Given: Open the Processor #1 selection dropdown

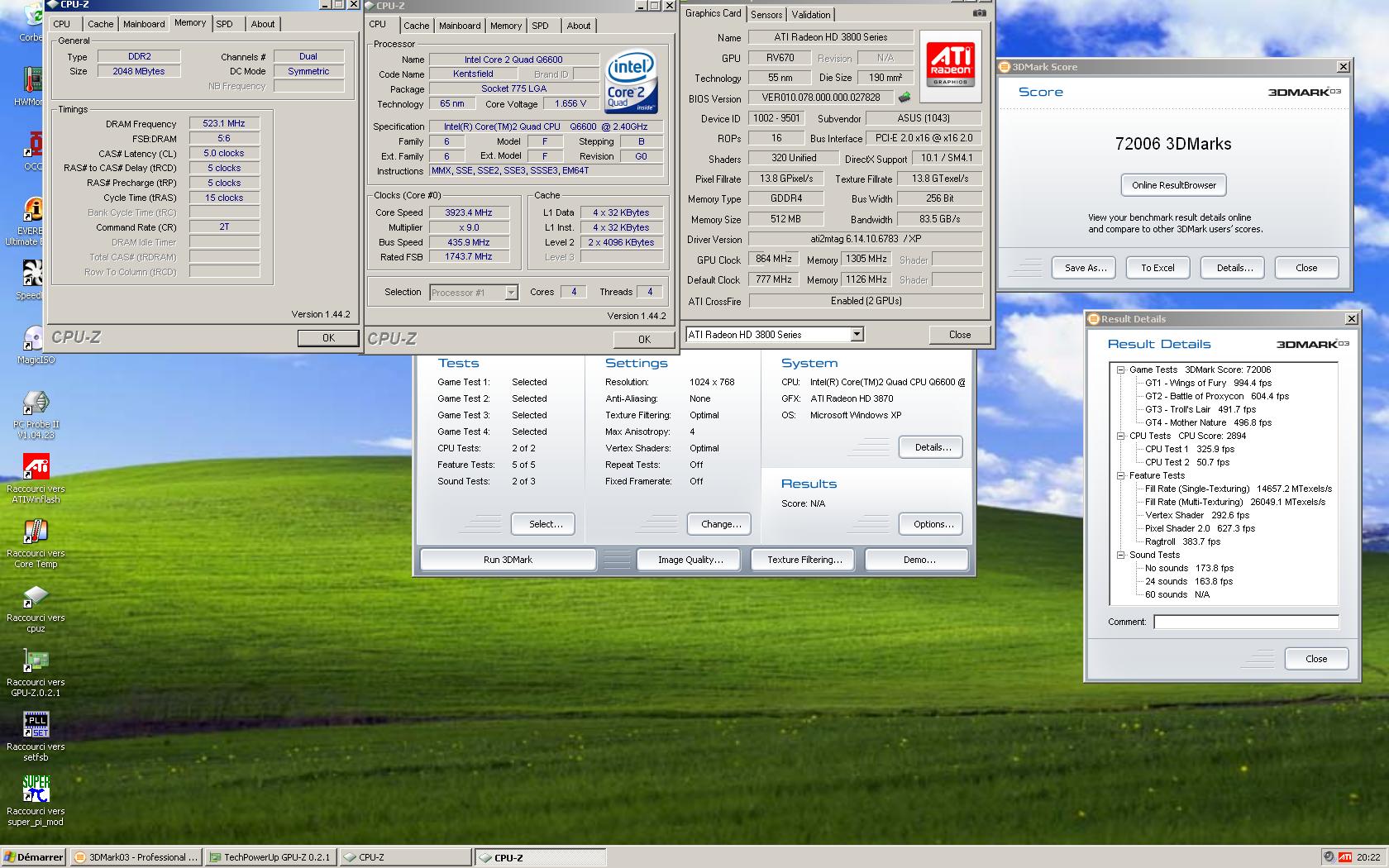Looking at the screenshot, I should click(x=511, y=292).
